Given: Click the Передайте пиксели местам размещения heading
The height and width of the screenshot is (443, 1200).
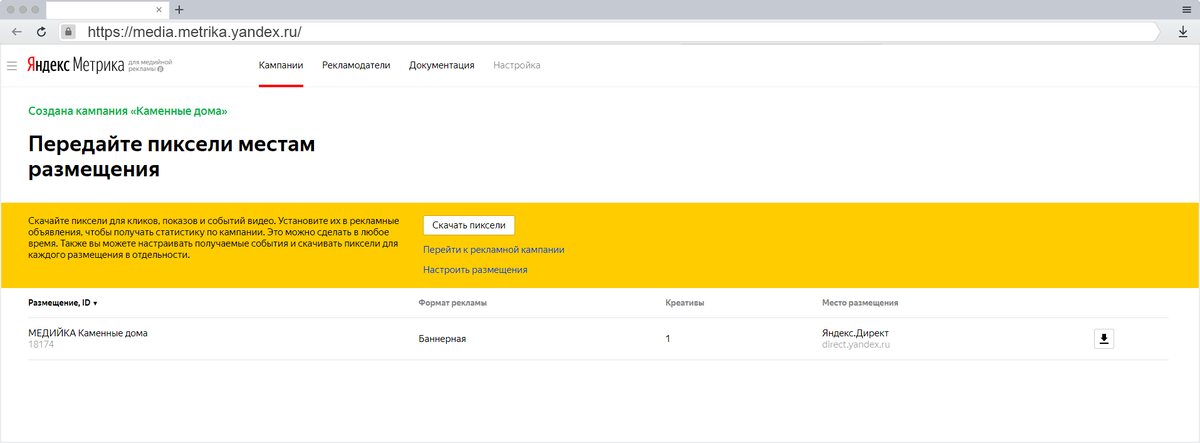Looking at the screenshot, I should 171,157.
